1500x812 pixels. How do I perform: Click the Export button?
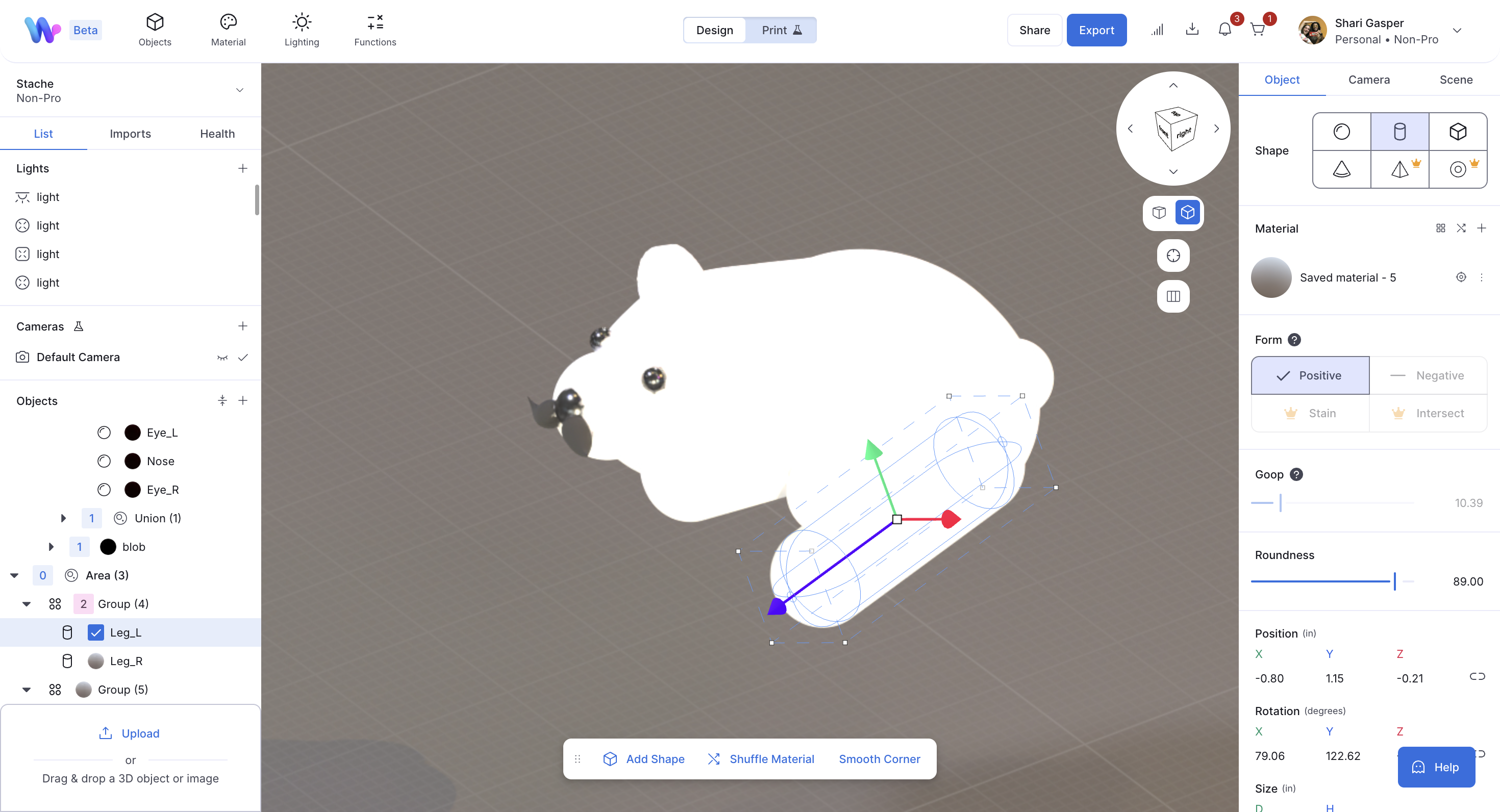coord(1097,30)
